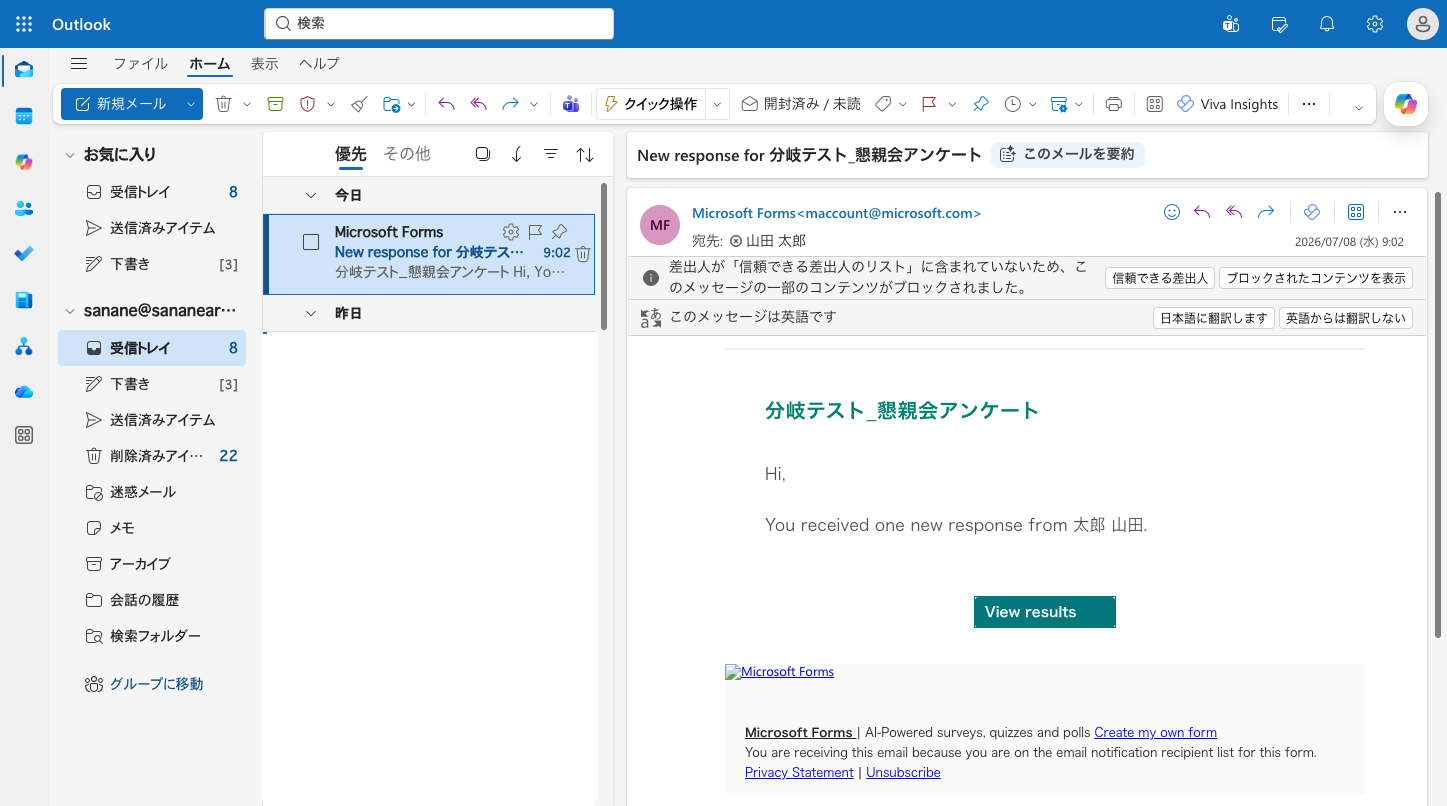Screen dimensions: 1447x806
Task: Open To Do checkmark in left rail
Action: point(24,254)
